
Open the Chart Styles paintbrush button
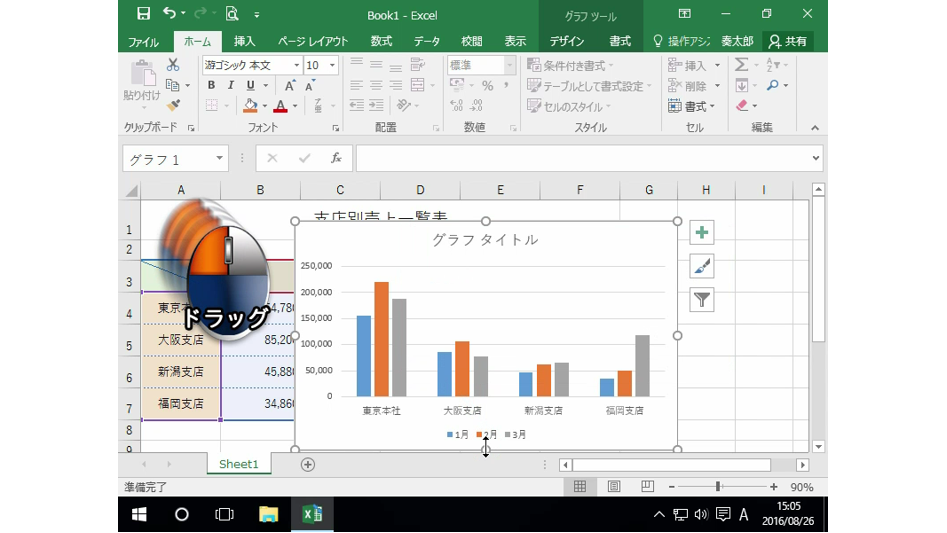pos(702,266)
